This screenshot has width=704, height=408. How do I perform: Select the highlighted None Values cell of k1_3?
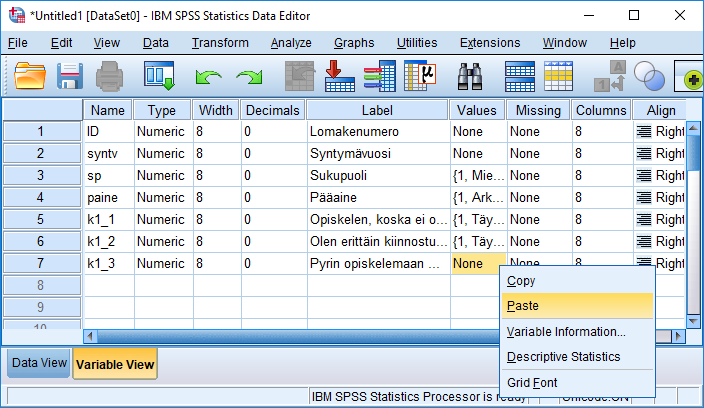click(x=478, y=263)
